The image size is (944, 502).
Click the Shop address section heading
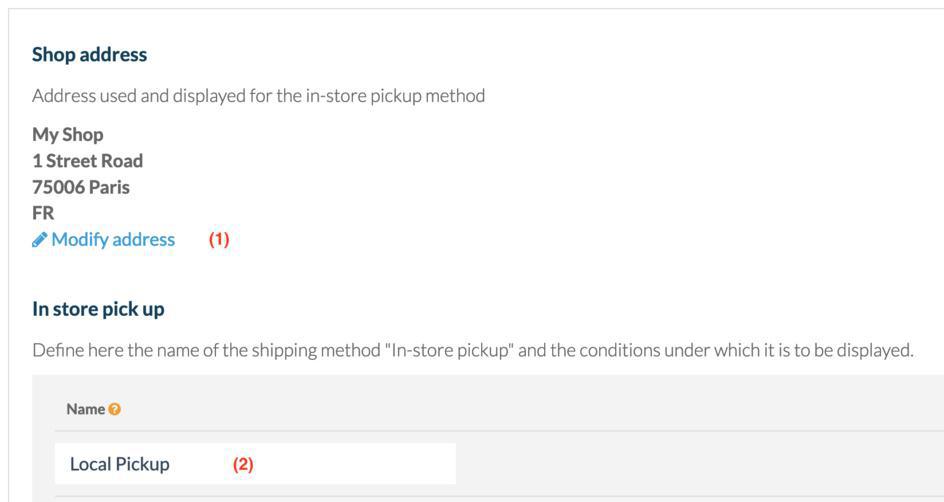pyautogui.click(x=89, y=55)
